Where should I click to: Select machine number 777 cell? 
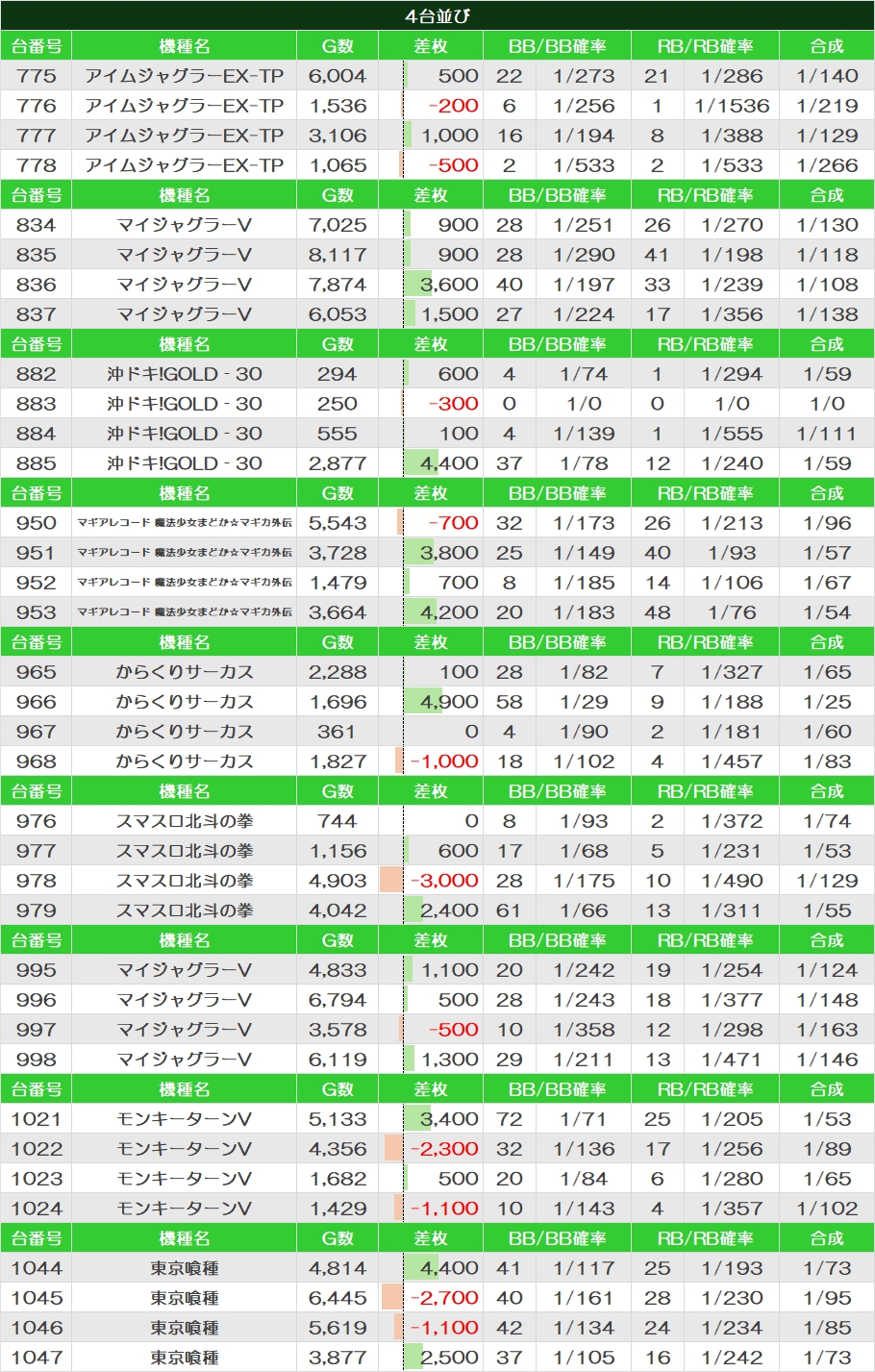click(37, 136)
